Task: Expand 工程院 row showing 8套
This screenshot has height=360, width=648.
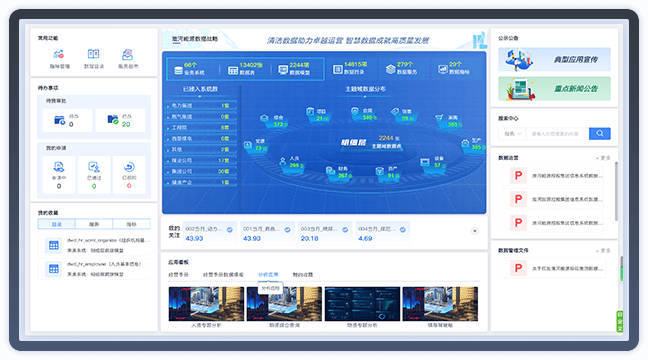Action: [201, 128]
